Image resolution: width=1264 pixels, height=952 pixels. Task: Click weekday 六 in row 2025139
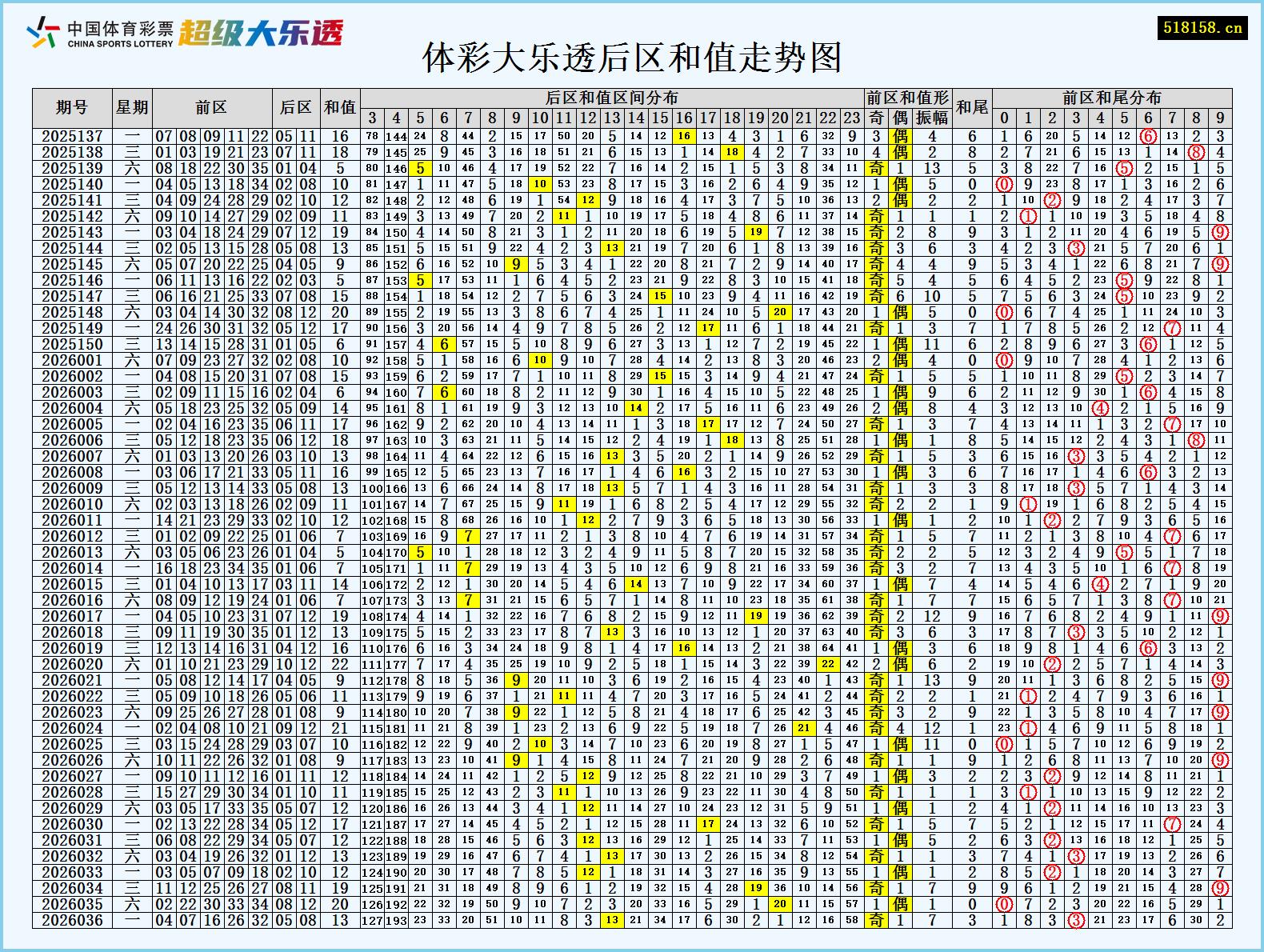pos(132,168)
